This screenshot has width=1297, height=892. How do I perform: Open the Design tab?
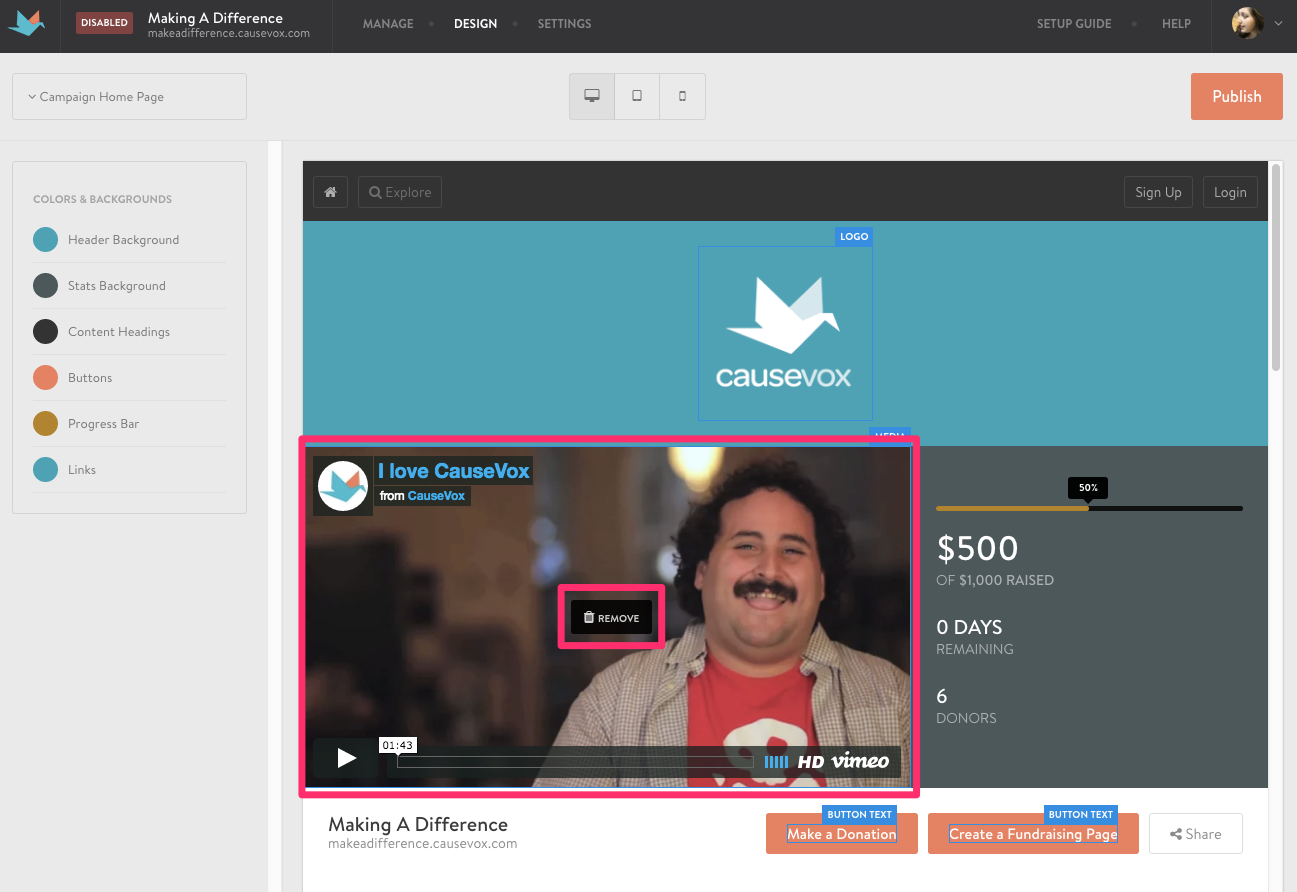[x=475, y=24]
